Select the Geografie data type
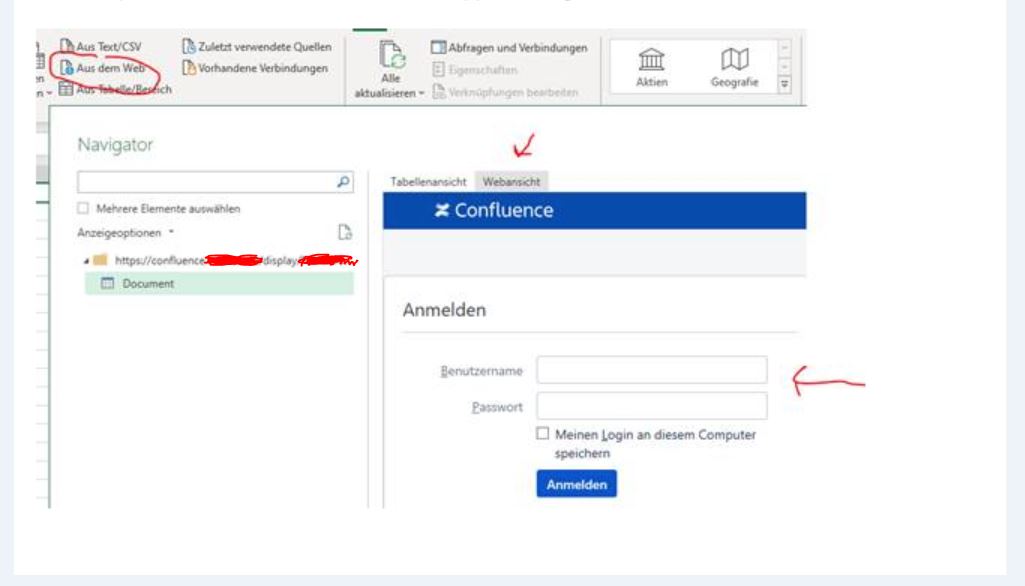Screen dimensions: 1025x586 [x=734, y=67]
